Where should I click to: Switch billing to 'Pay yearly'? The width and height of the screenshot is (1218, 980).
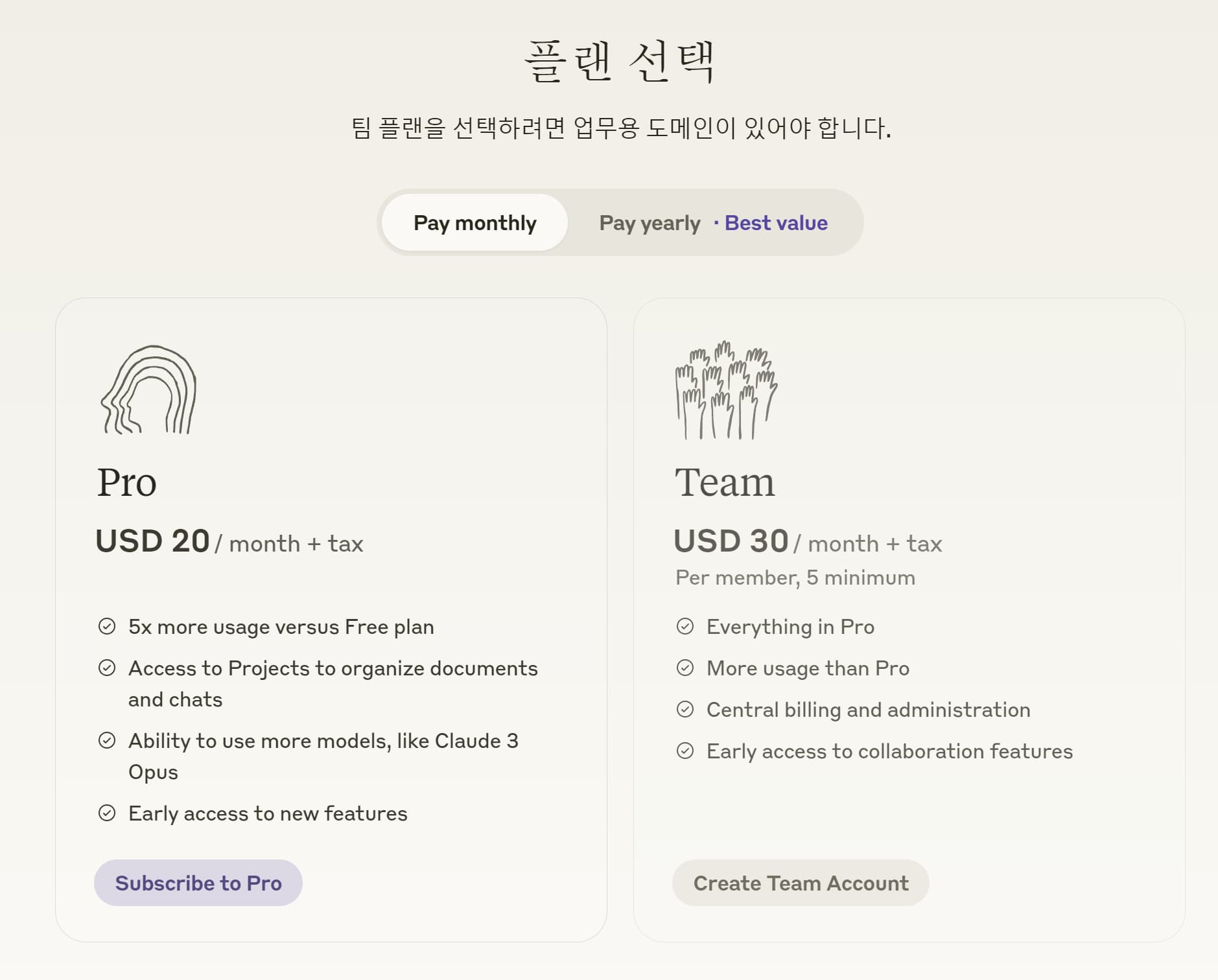tap(649, 222)
